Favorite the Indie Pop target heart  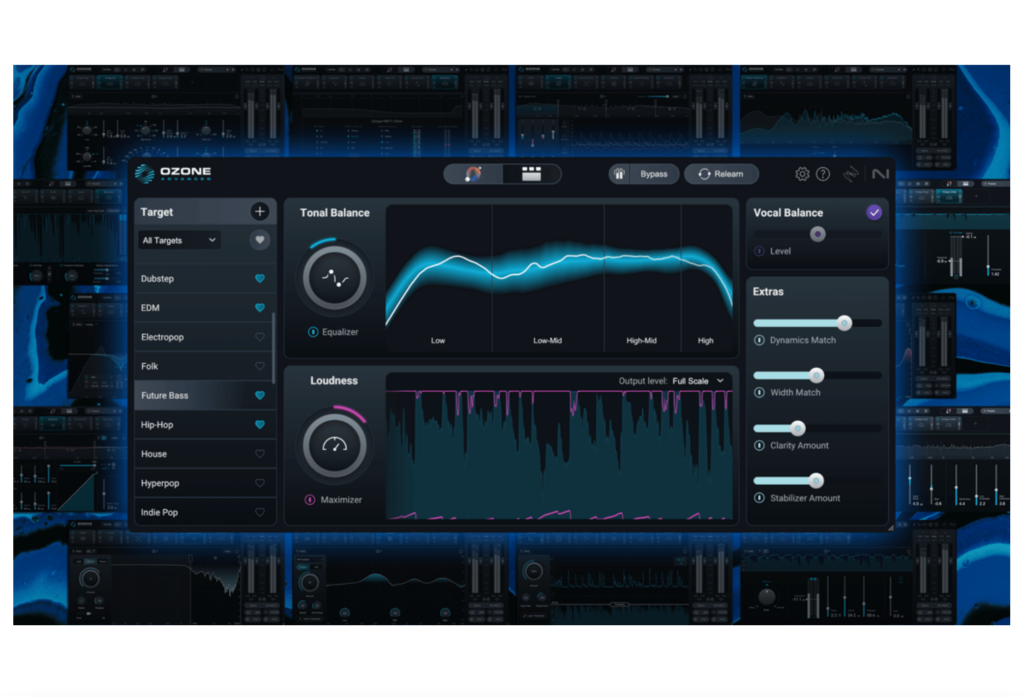[259, 512]
